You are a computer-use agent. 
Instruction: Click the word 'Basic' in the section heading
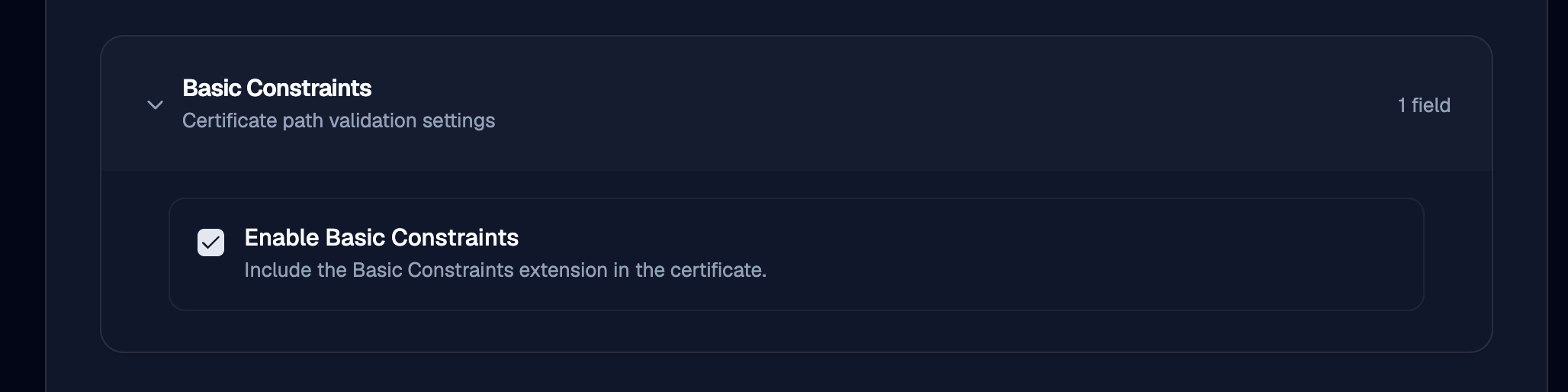tap(212, 88)
